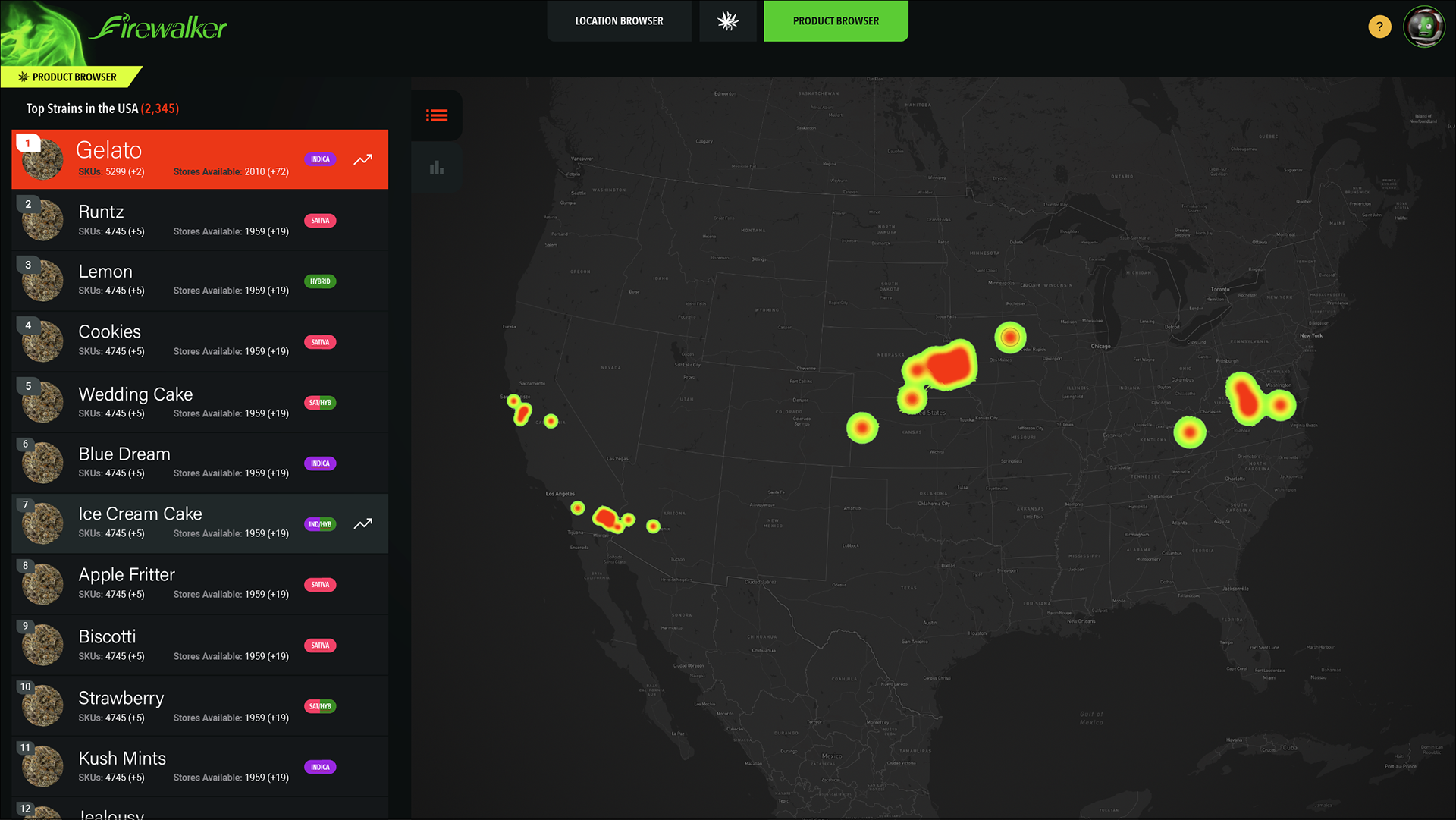Screen dimensions: 1456x820
Task: Switch to the list view icon
Action: pos(437,115)
